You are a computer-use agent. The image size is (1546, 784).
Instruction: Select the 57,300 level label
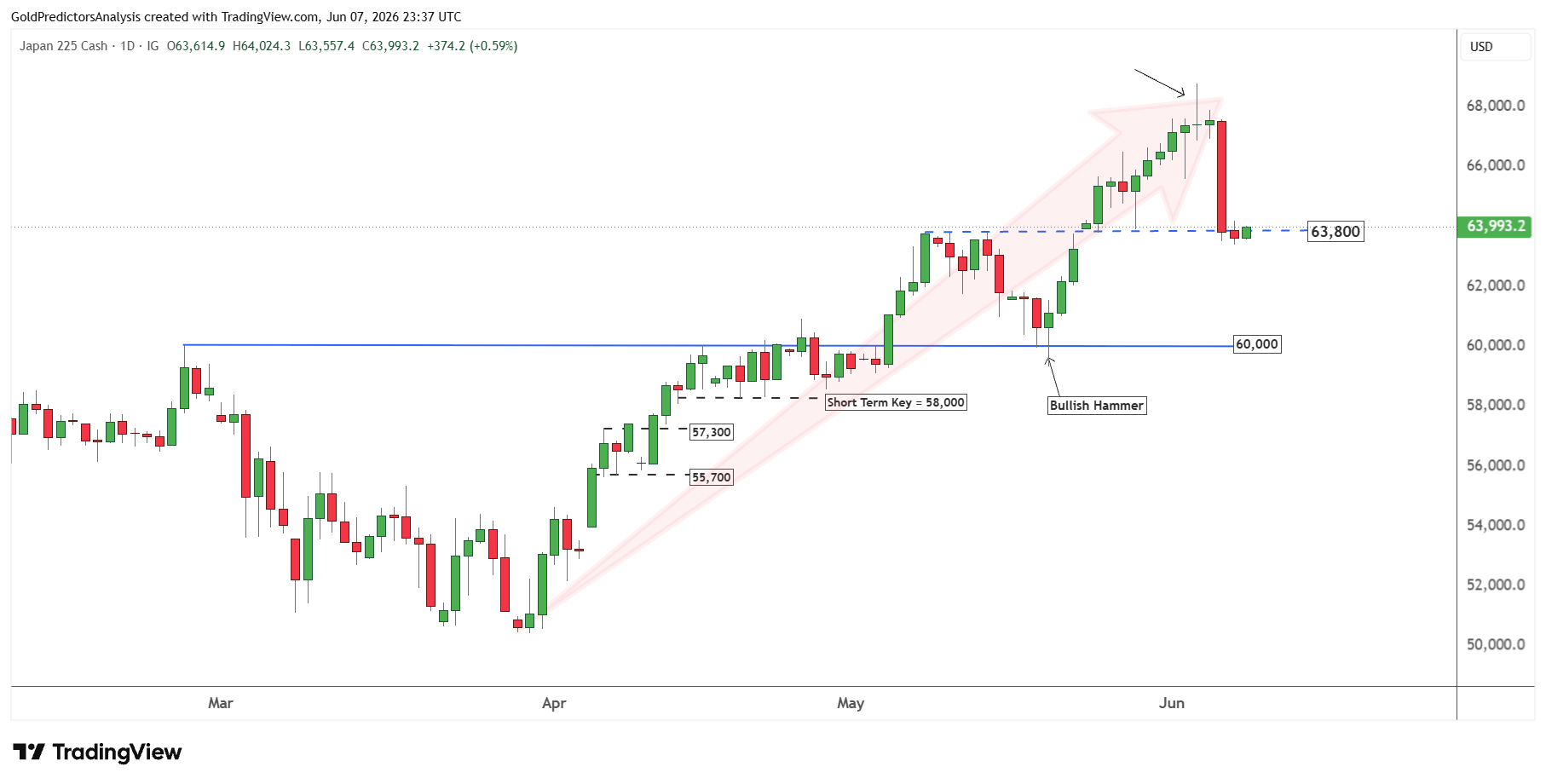(712, 432)
